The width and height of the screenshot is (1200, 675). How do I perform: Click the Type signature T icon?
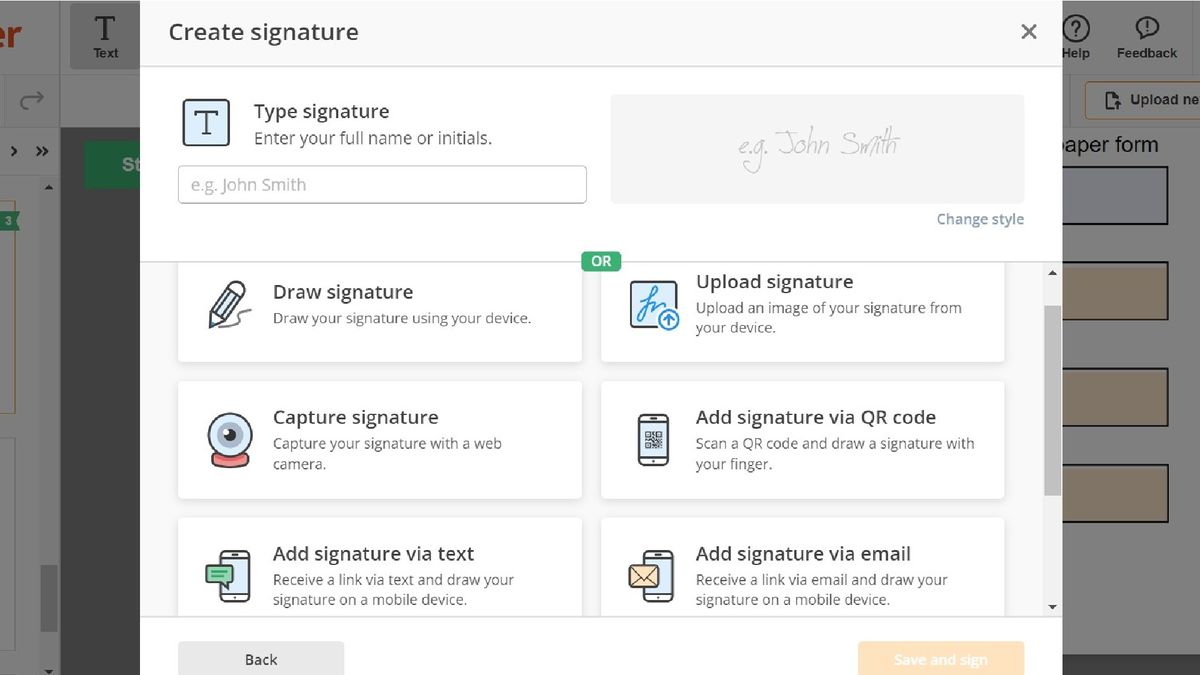pos(206,123)
